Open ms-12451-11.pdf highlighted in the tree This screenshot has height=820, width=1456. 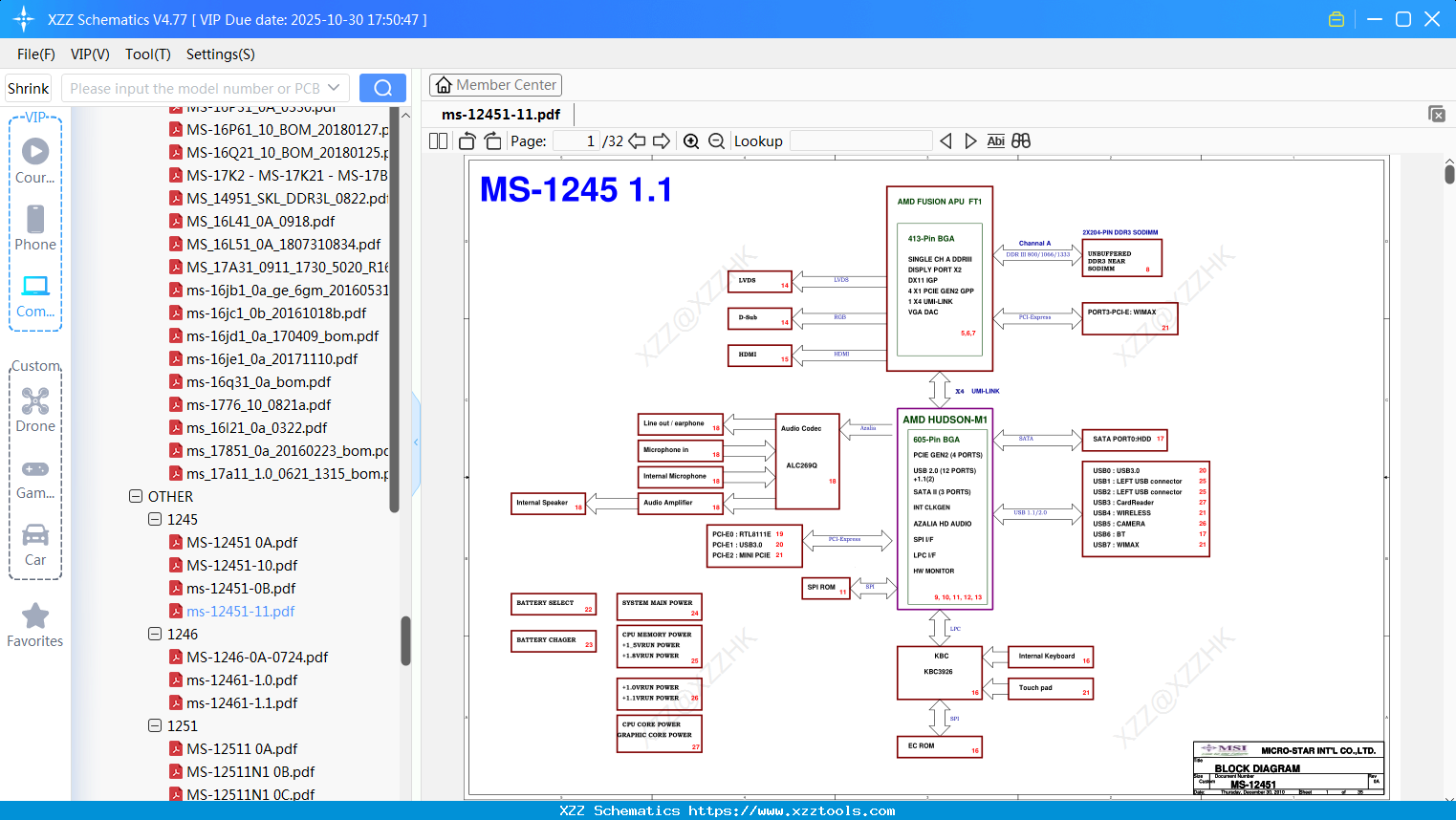coord(240,612)
